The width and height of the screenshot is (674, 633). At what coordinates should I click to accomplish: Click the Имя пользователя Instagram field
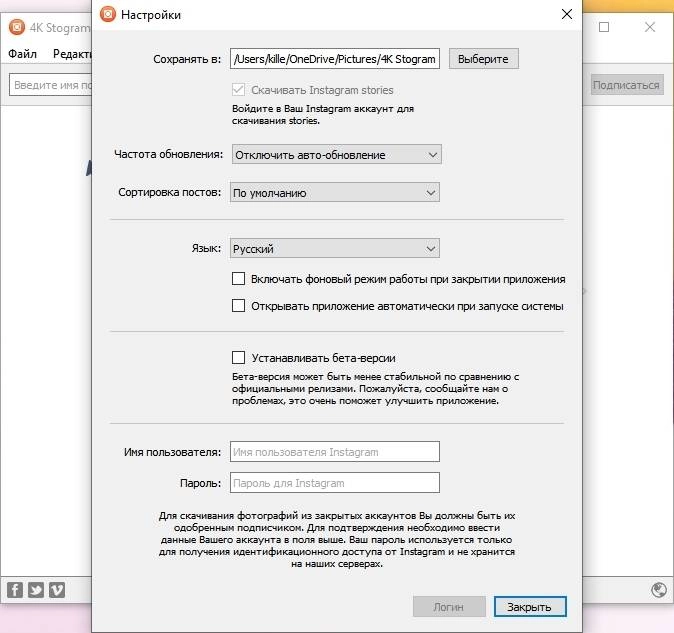click(335, 451)
